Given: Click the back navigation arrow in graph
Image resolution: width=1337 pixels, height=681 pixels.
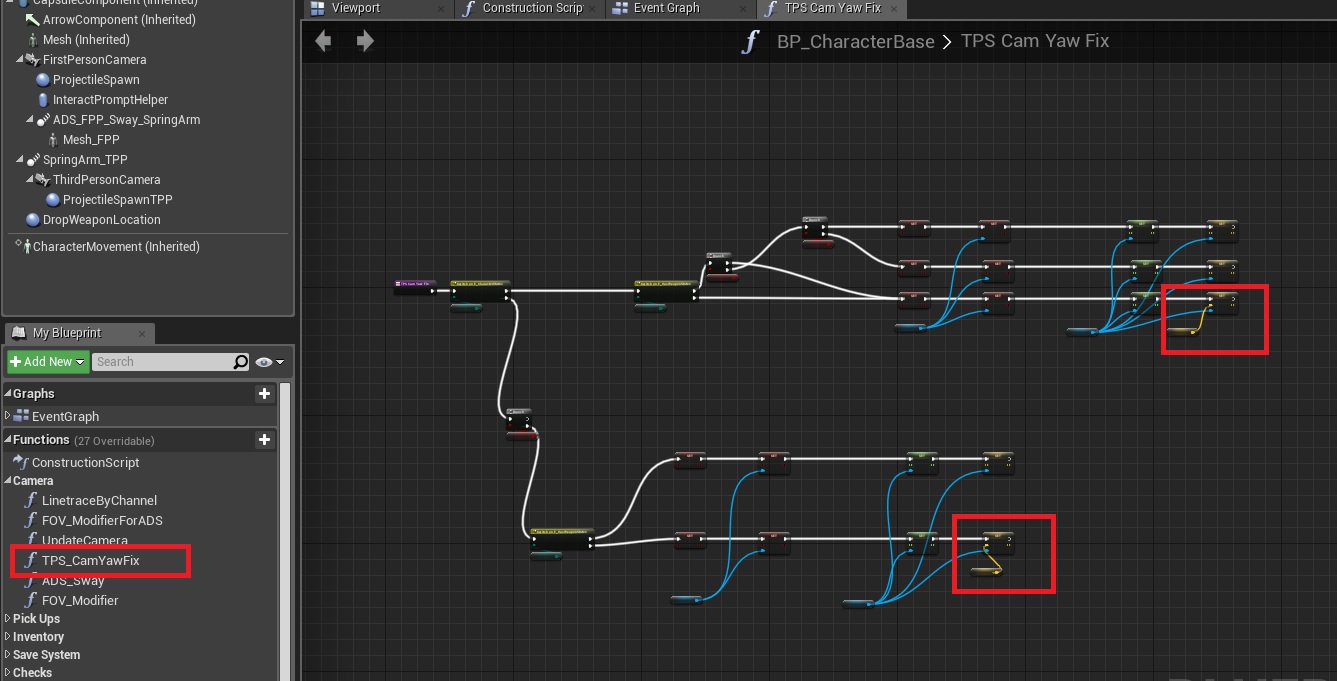Looking at the screenshot, I should 322,41.
